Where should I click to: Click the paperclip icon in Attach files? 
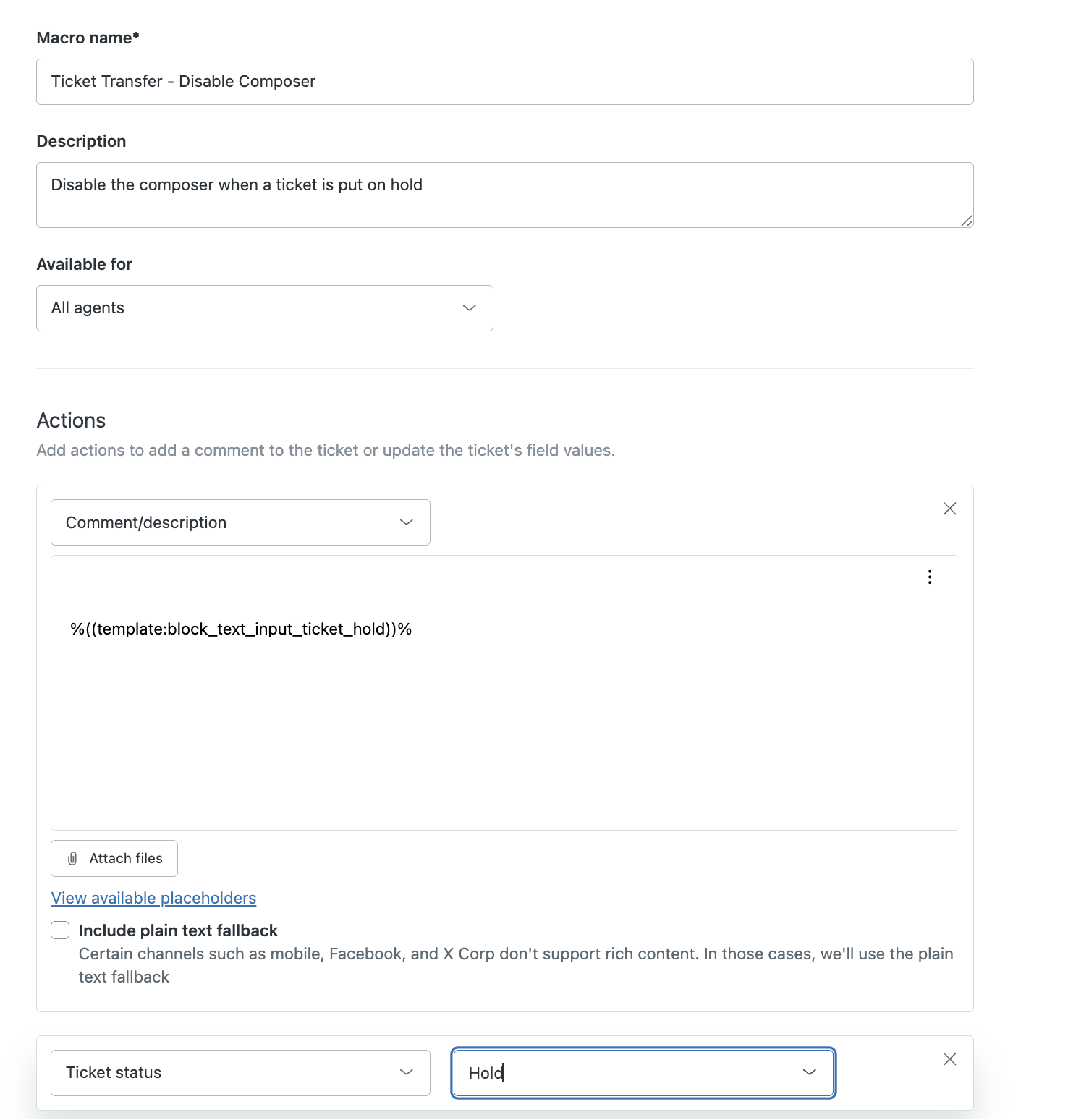(x=72, y=859)
